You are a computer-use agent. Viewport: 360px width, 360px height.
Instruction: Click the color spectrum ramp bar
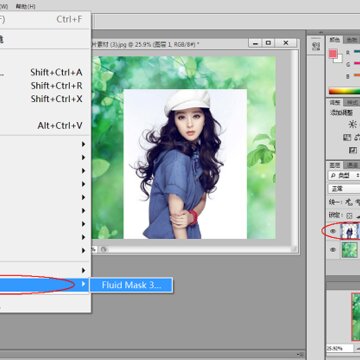click(344, 91)
